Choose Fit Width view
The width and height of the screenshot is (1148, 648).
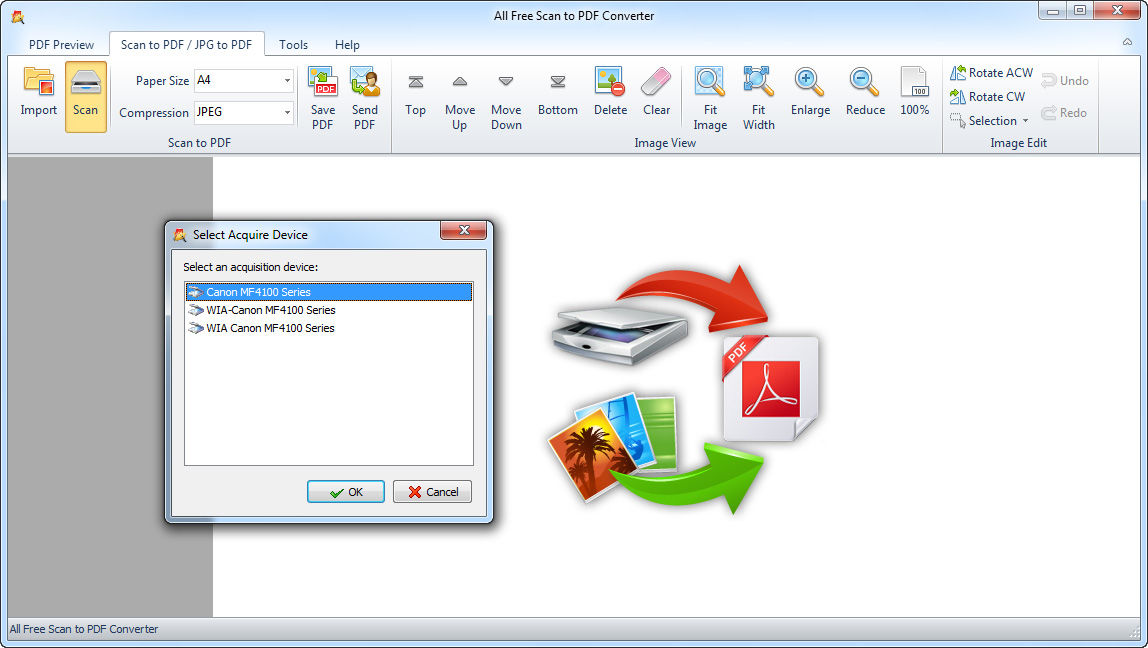pos(758,98)
